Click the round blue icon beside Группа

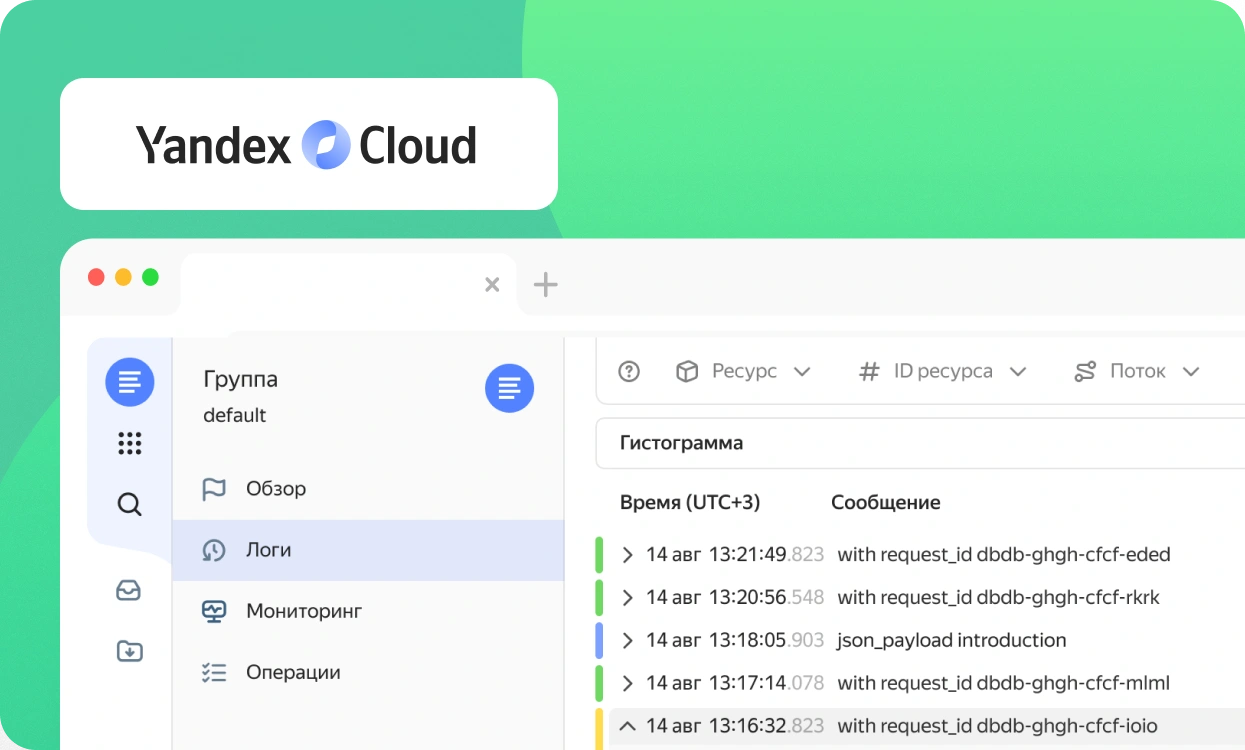pyautogui.click(x=509, y=388)
